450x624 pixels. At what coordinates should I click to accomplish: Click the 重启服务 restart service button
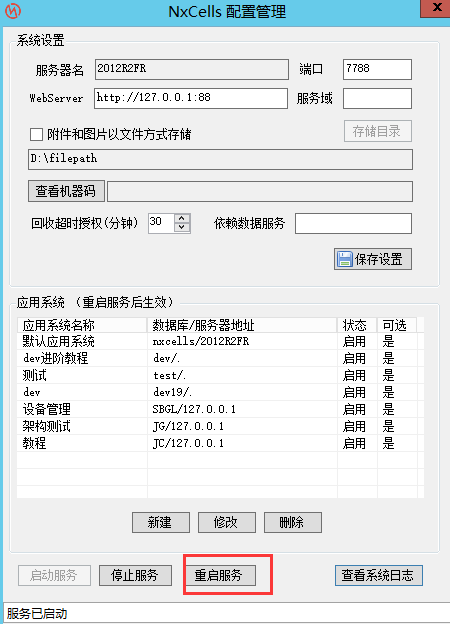click(x=219, y=575)
